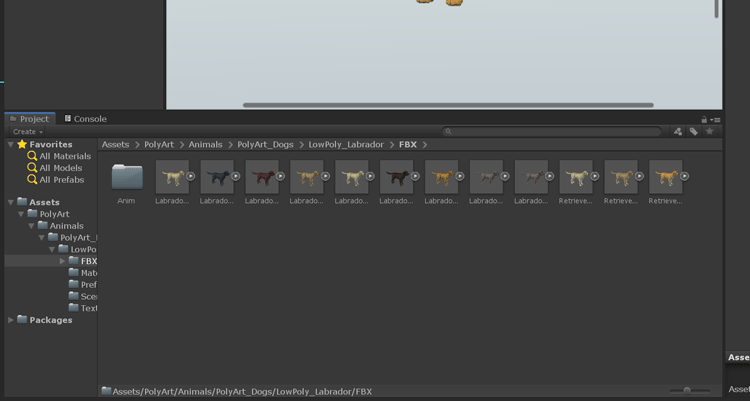The image size is (750, 402).
Task: Select All Prefabs favorite search
Action: tap(62, 180)
